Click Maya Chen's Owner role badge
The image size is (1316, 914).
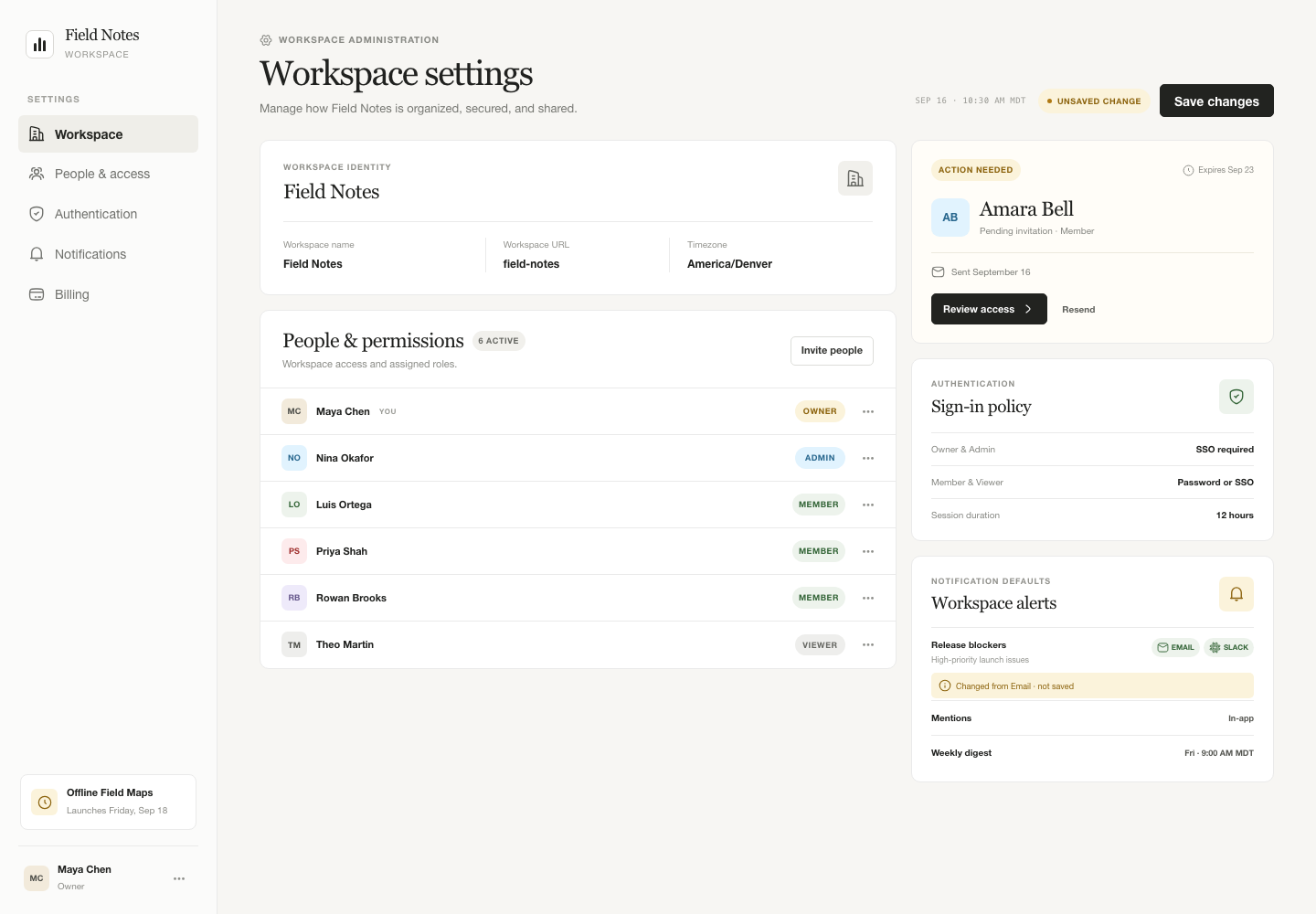(820, 411)
